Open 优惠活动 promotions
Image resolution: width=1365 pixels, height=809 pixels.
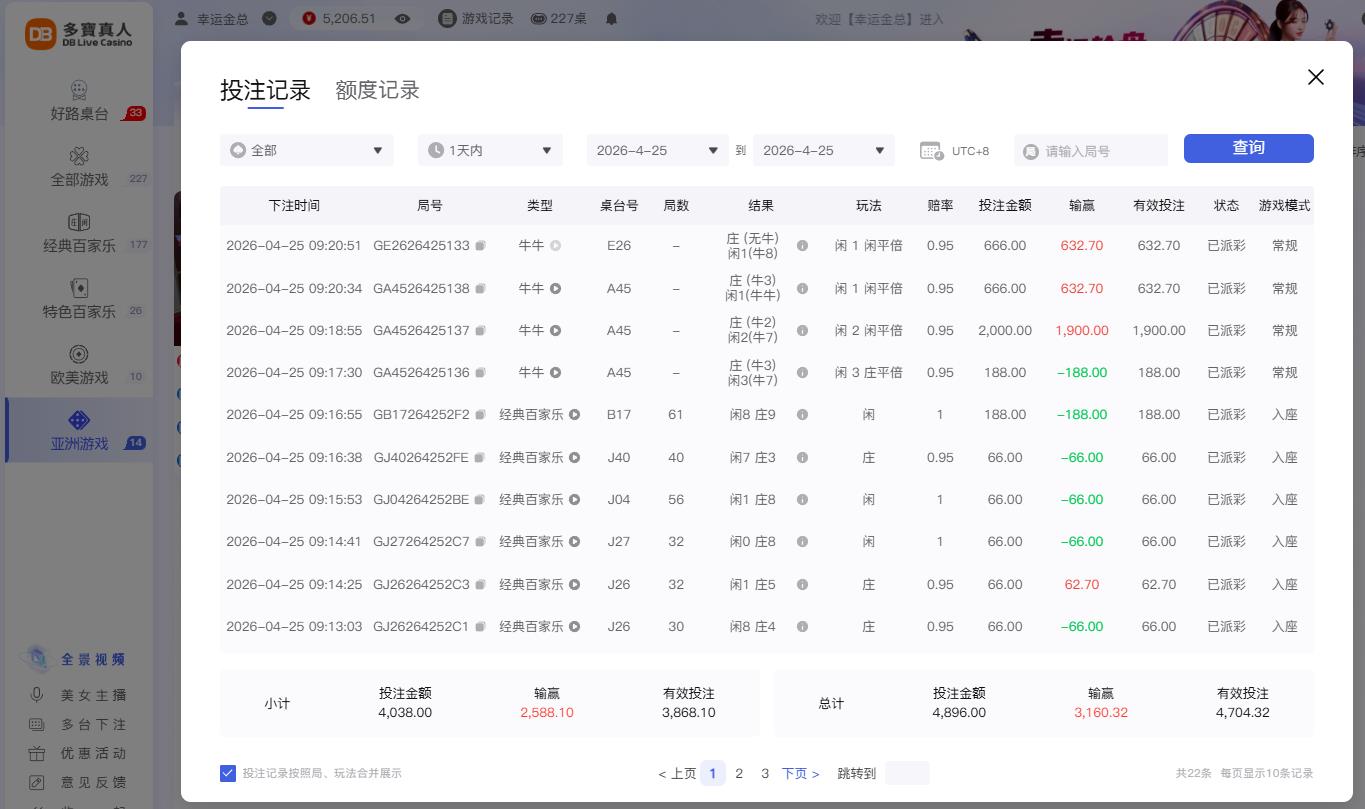[78, 753]
